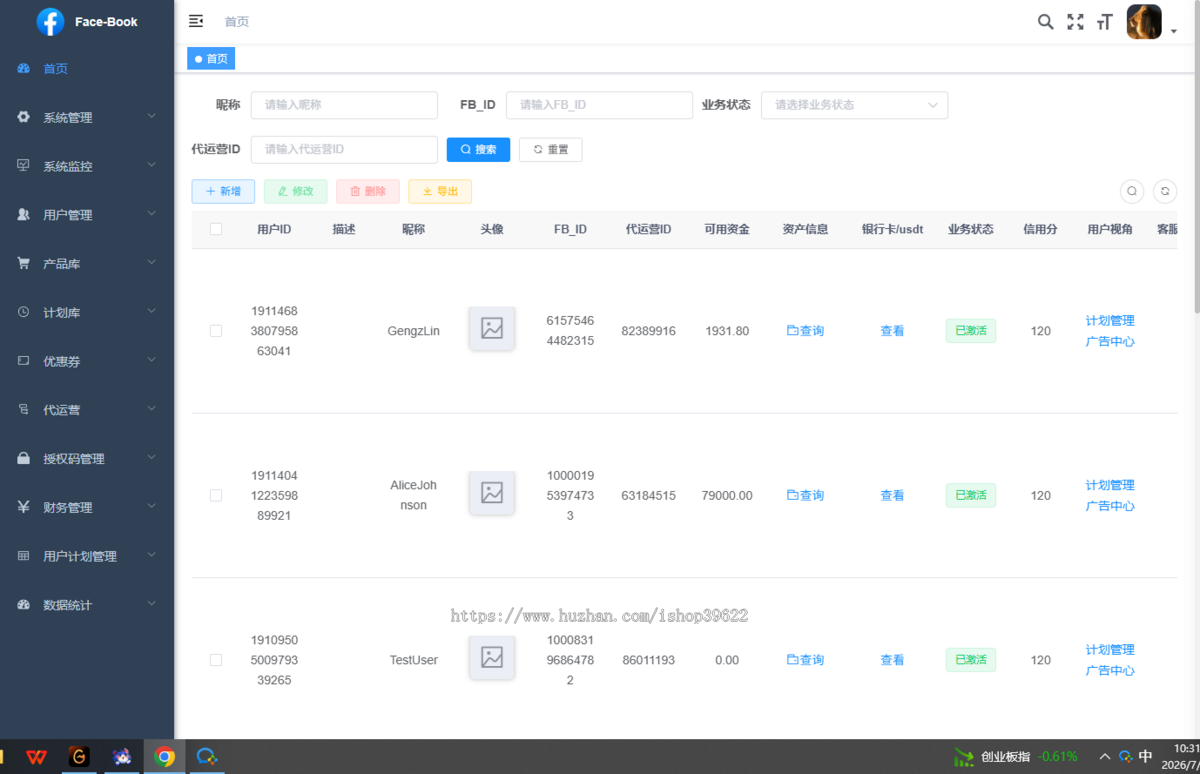Focus the 代运营ID input field
The width and height of the screenshot is (1200, 774).
click(344, 150)
